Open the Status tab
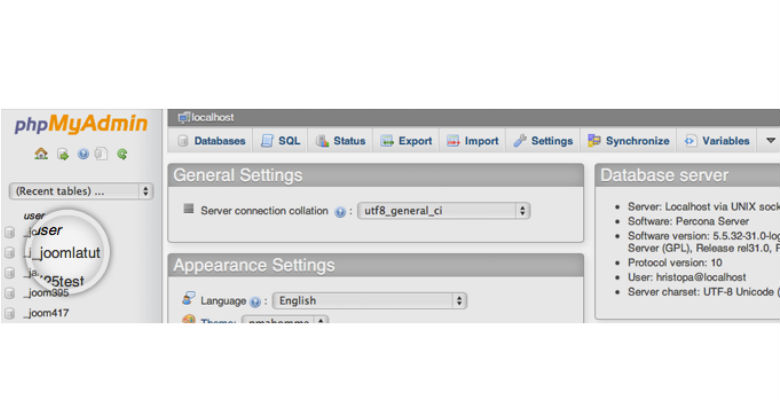The image size is (780, 400). point(341,141)
